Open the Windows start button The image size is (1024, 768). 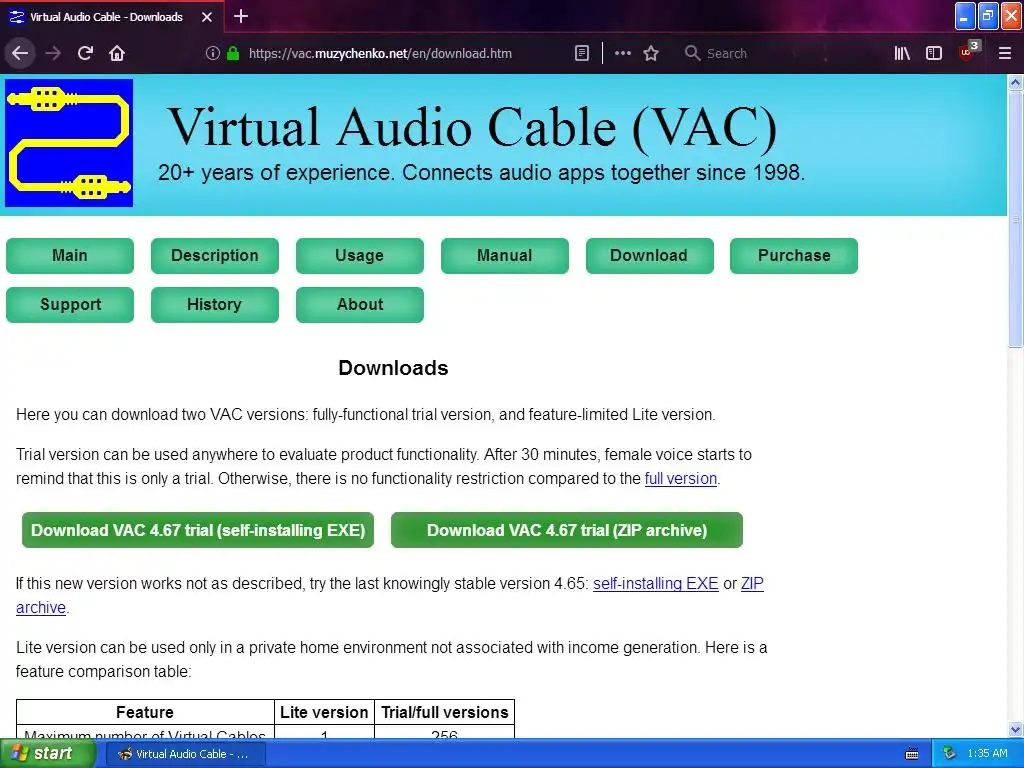[47, 754]
